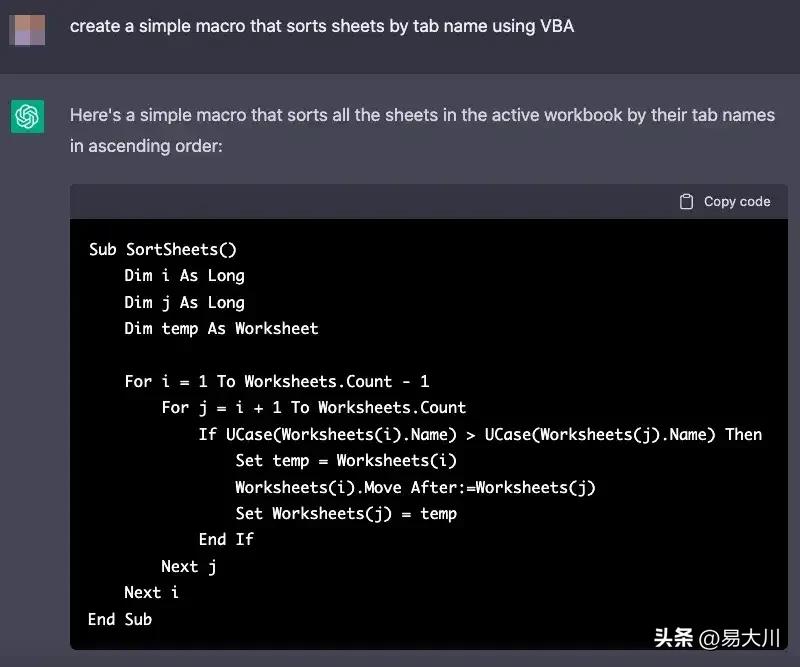800x667 pixels.
Task: Click the "End Sub" code line
Action: click(120, 619)
